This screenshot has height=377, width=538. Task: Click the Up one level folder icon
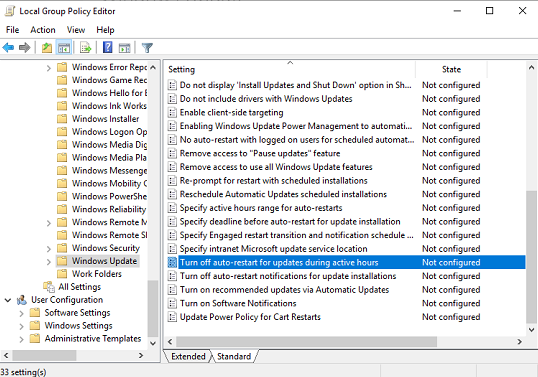47,47
